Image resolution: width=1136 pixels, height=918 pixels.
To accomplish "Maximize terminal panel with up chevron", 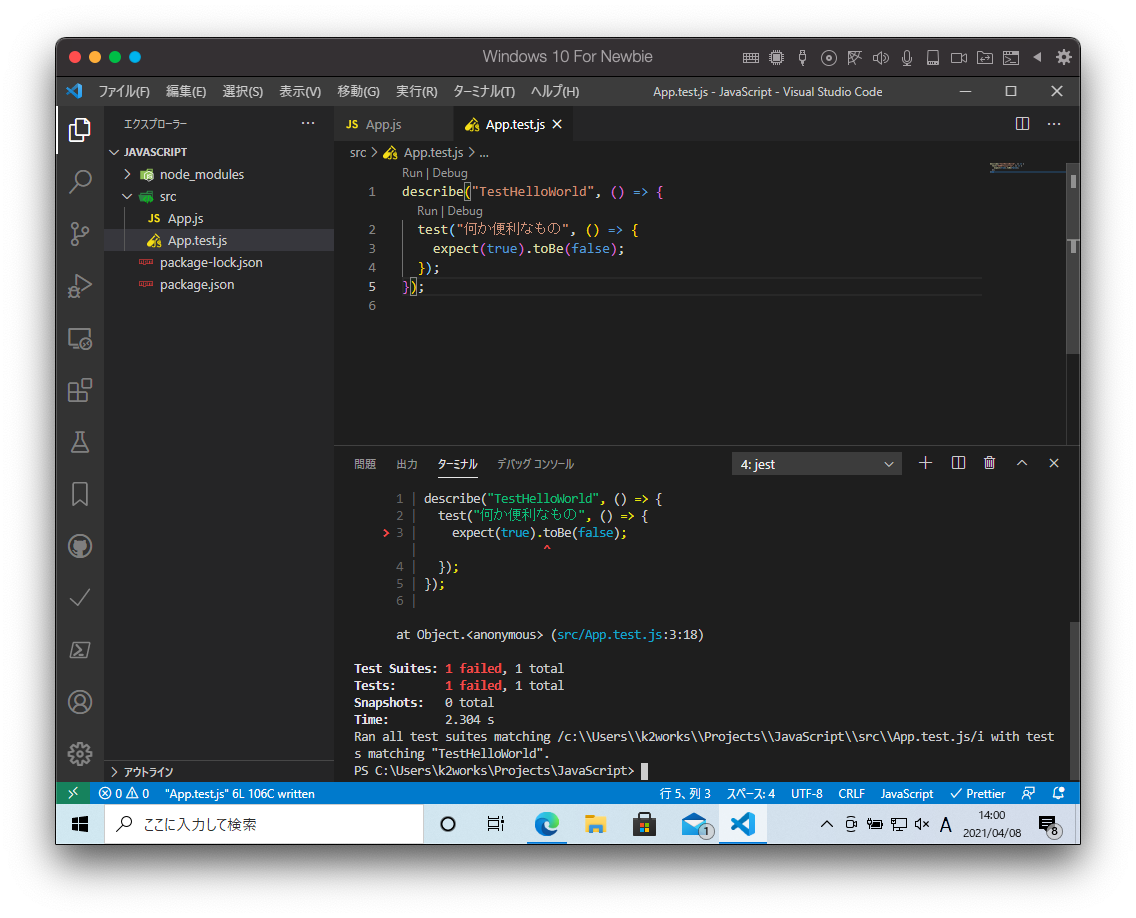I will tap(1022, 463).
